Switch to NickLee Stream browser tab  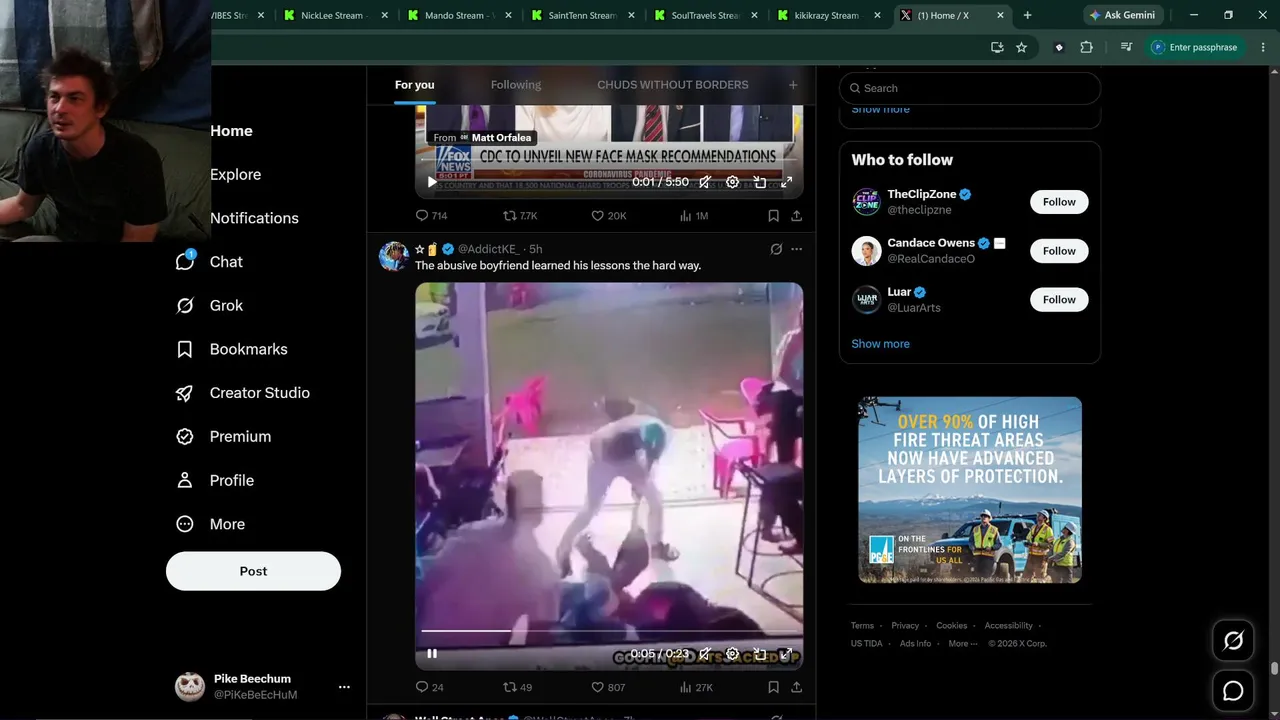click(334, 15)
